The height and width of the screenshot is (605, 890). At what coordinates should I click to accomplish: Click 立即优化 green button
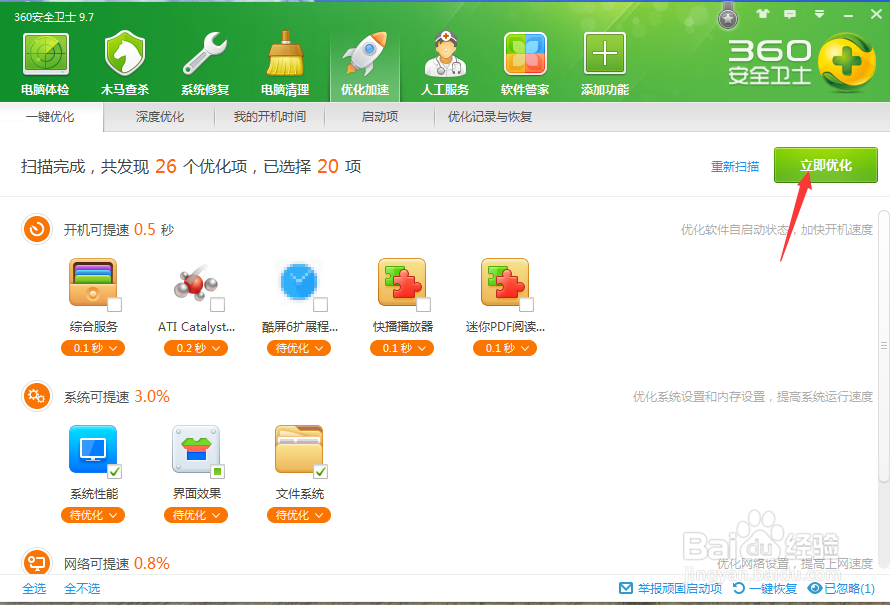(x=825, y=165)
